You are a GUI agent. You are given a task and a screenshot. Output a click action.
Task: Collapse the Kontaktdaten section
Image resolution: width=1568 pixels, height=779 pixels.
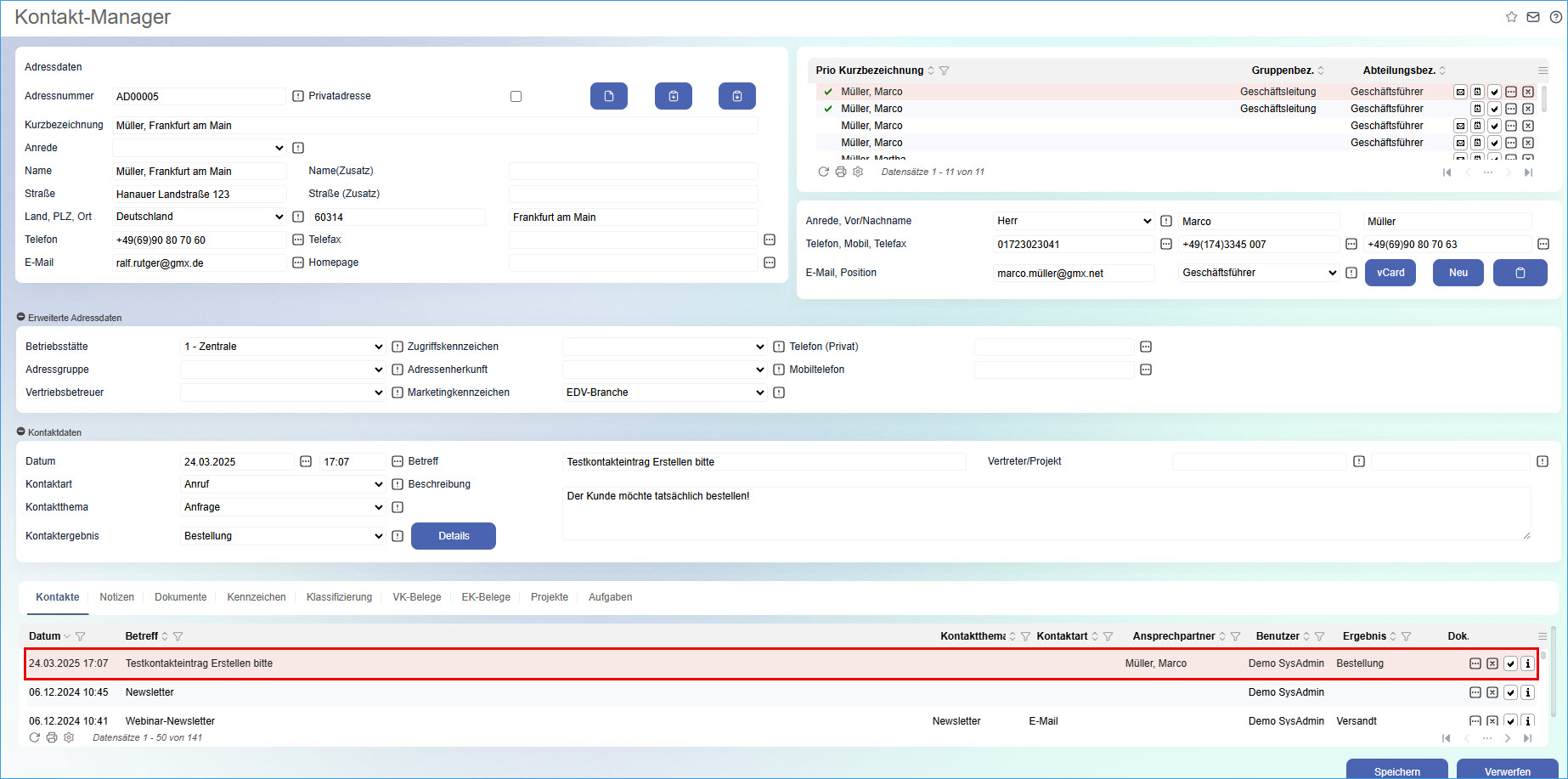(x=21, y=432)
